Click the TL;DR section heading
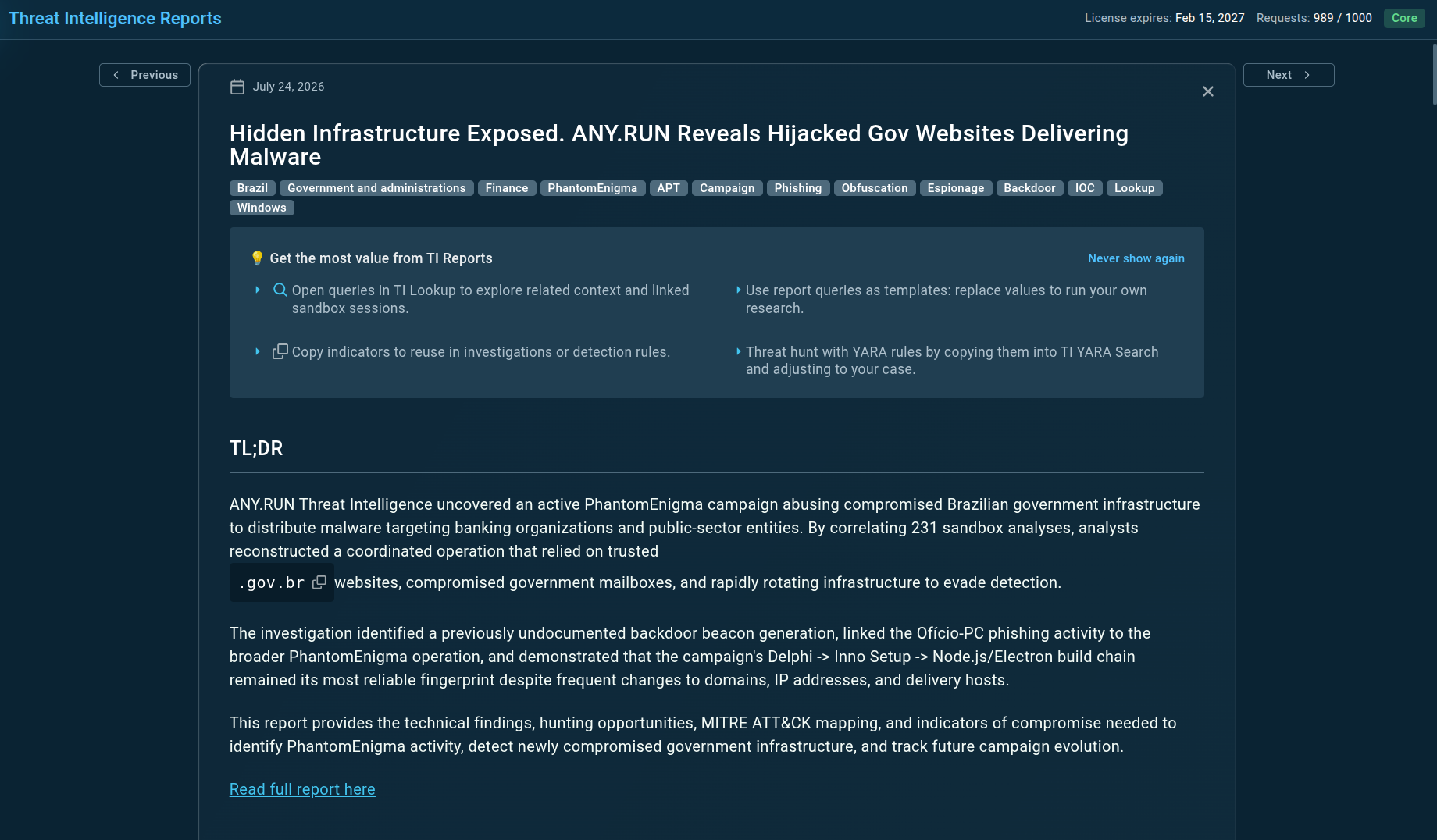The height and width of the screenshot is (840, 1437). click(256, 448)
